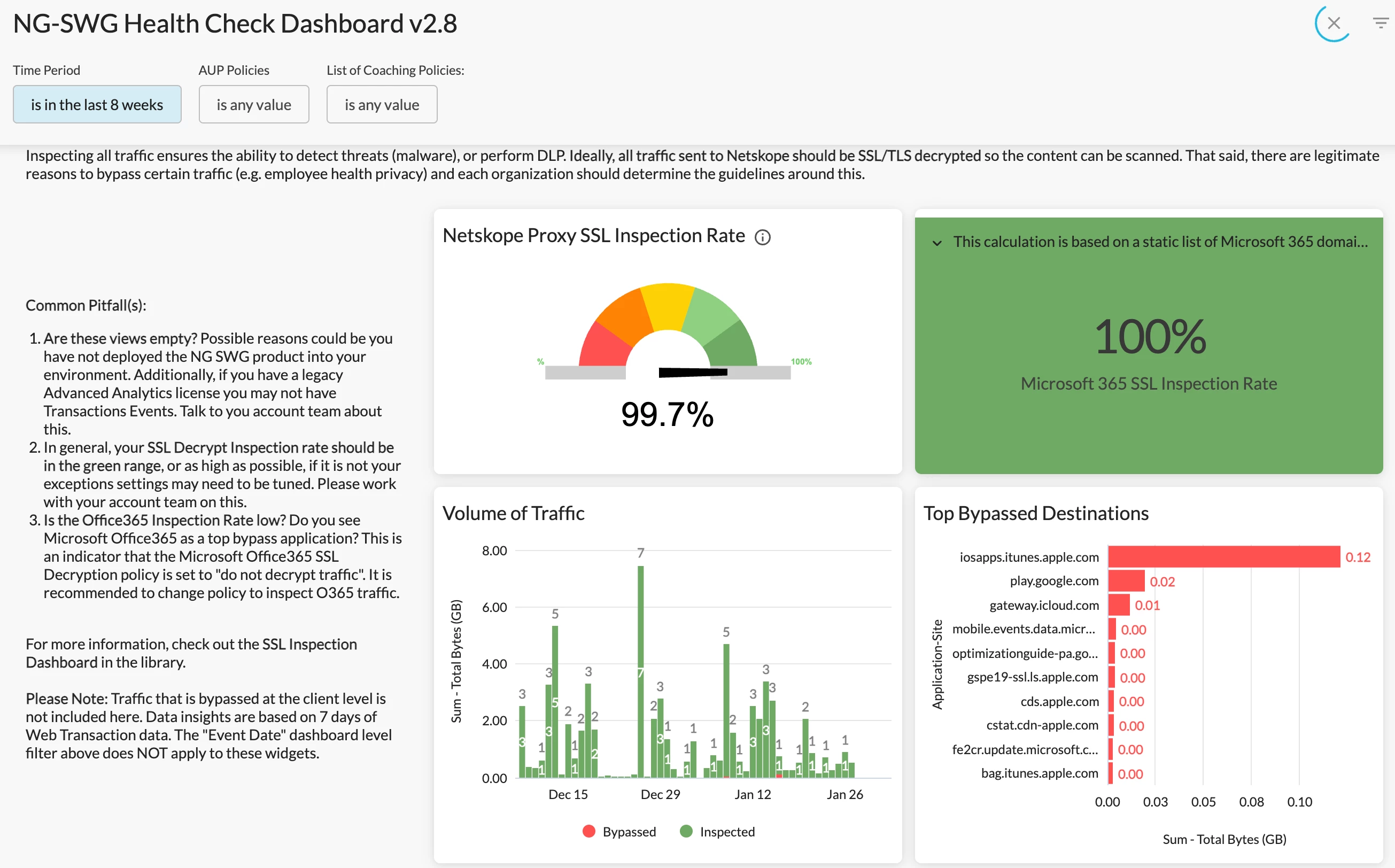Open the dashboard filters toggle icon
Image resolution: width=1395 pixels, height=868 pixels.
tap(1380, 24)
